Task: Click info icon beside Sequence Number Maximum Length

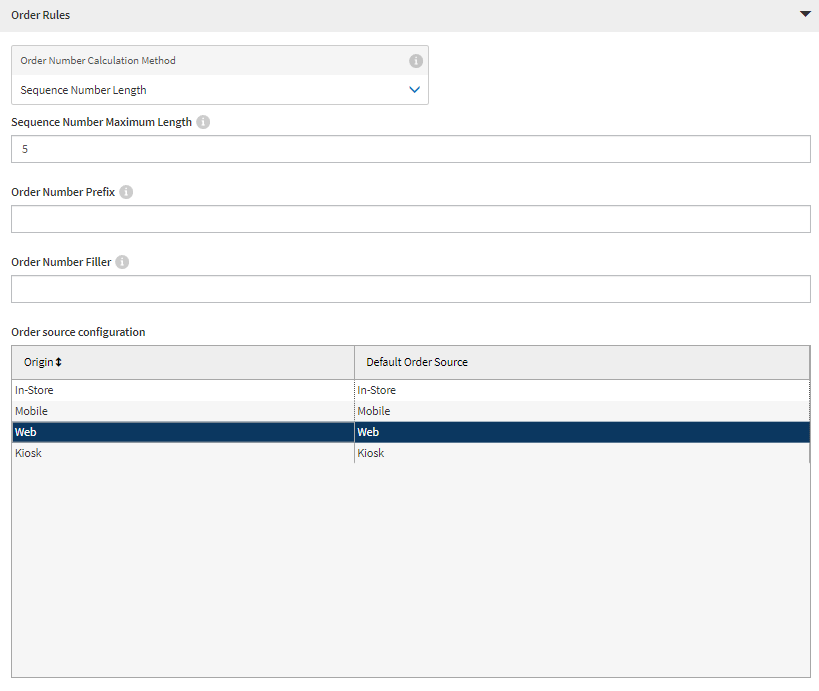Action: (203, 122)
